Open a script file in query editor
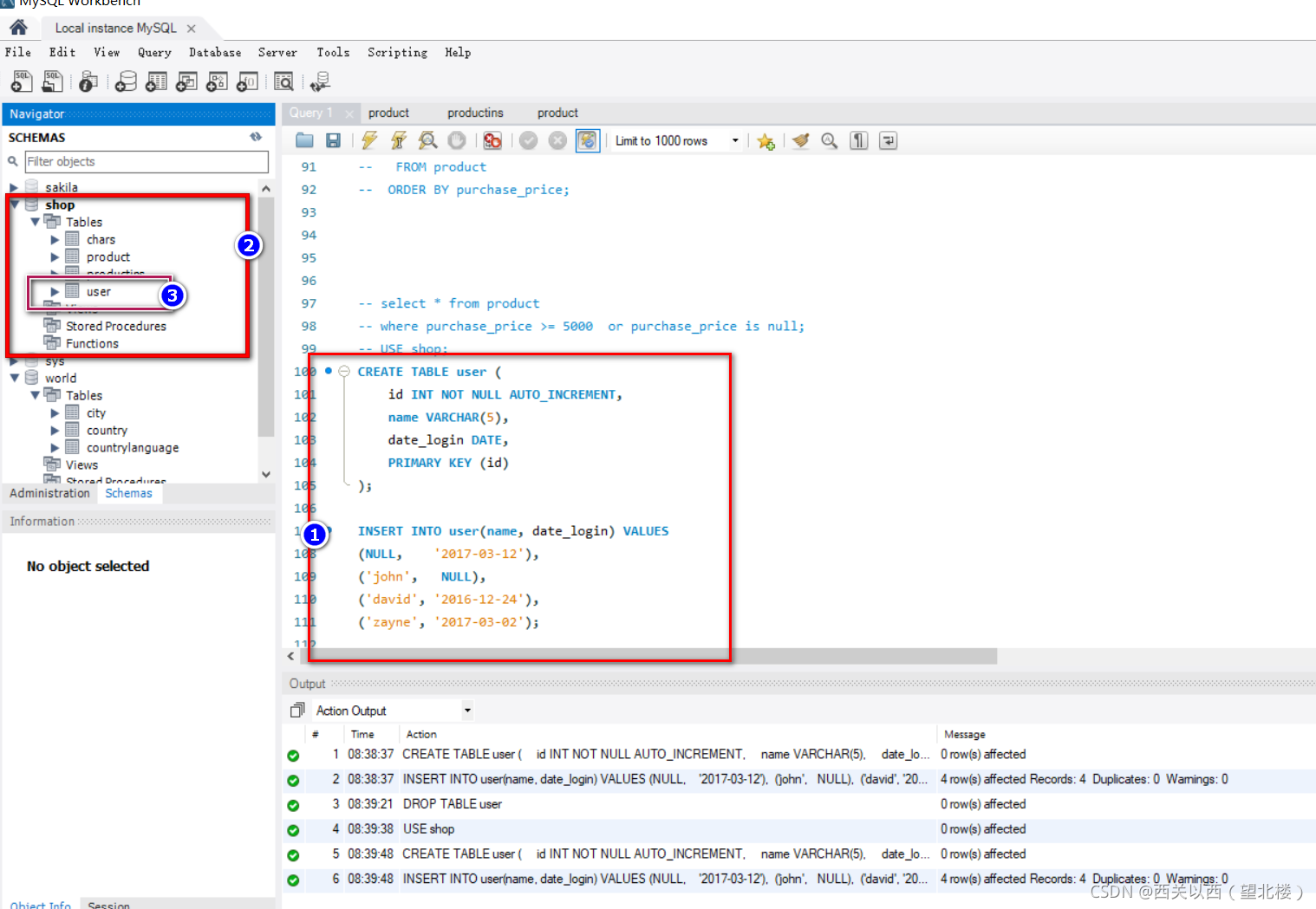 304,140
